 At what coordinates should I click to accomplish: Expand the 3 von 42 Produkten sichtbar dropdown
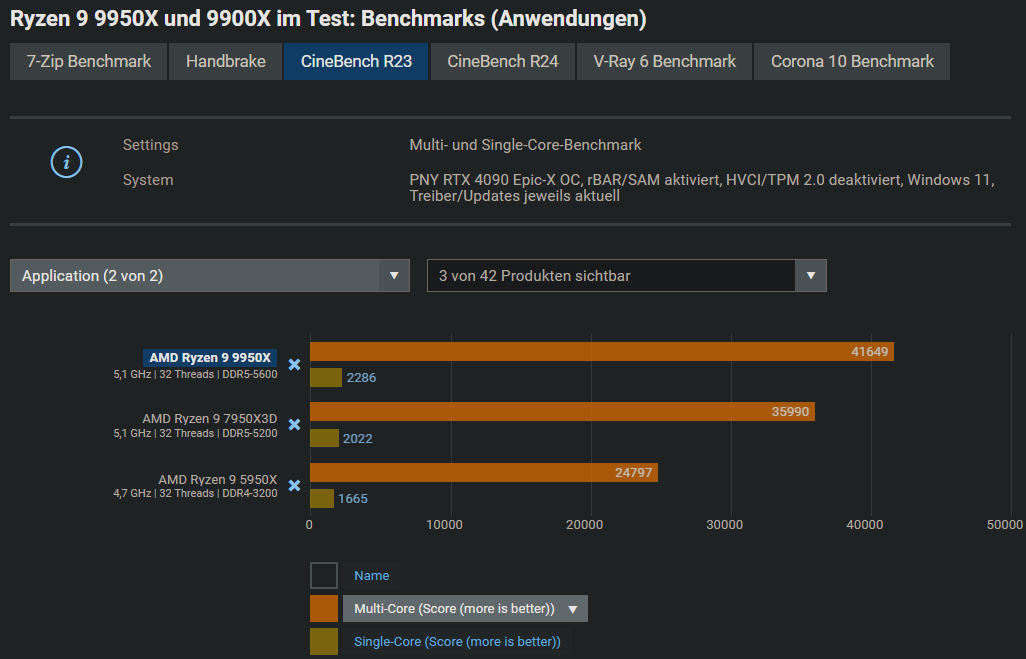pyautogui.click(x=626, y=276)
